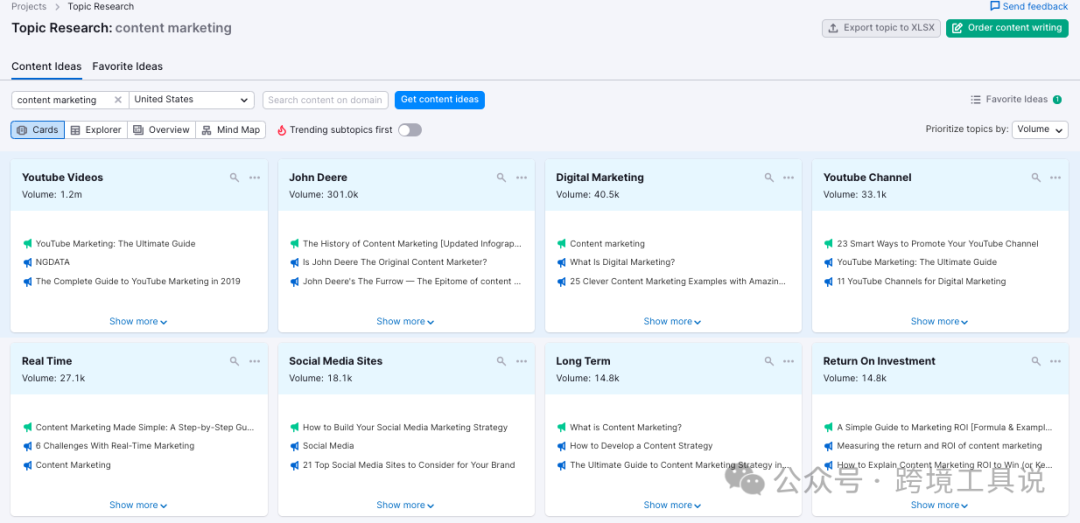
Task: Click megaphone icon beside '6 Challenges With Real-Time Marketing'
Action: 28,446
